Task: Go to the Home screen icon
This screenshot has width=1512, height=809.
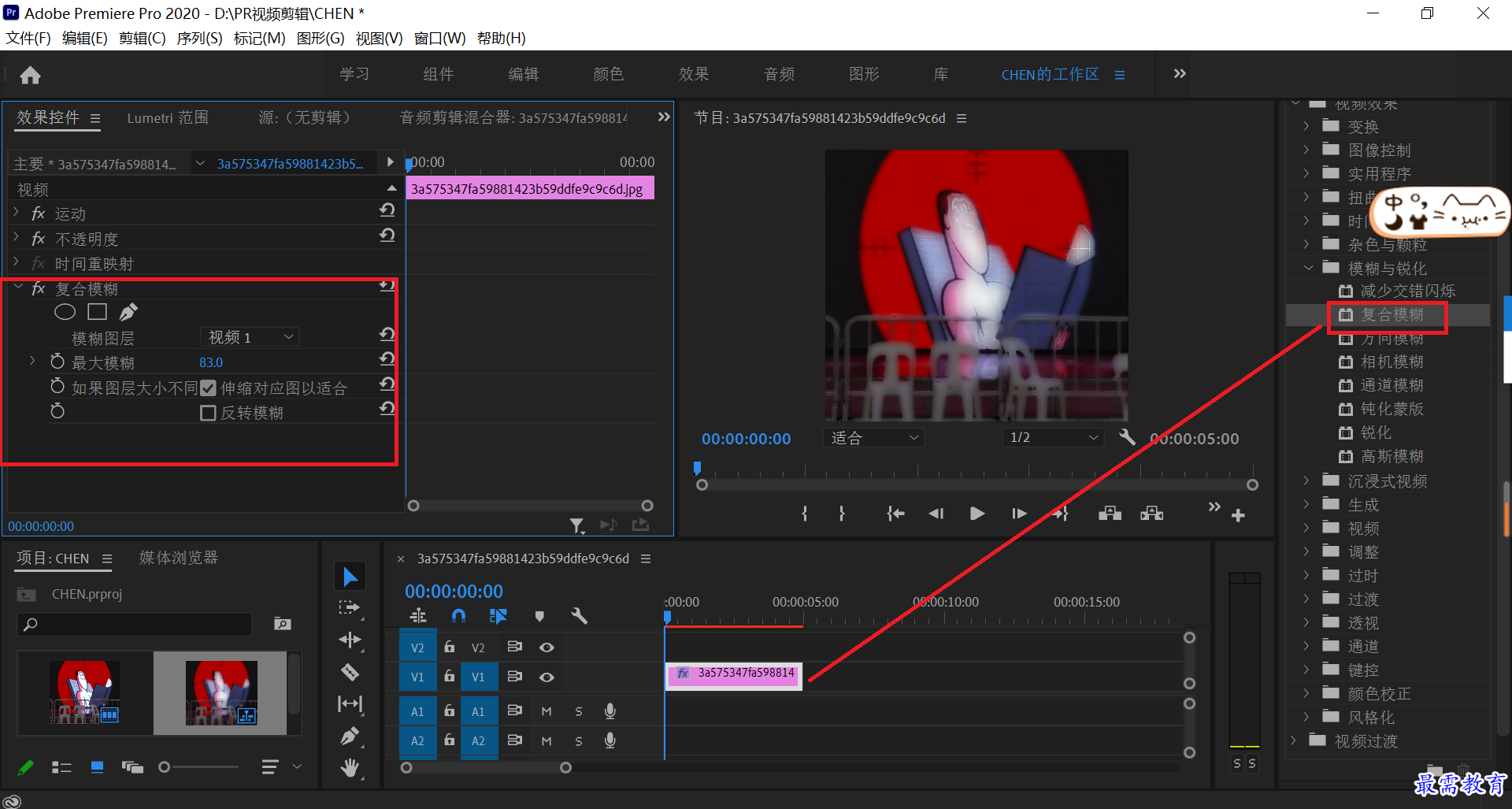Action: pyautogui.click(x=31, y=75)
